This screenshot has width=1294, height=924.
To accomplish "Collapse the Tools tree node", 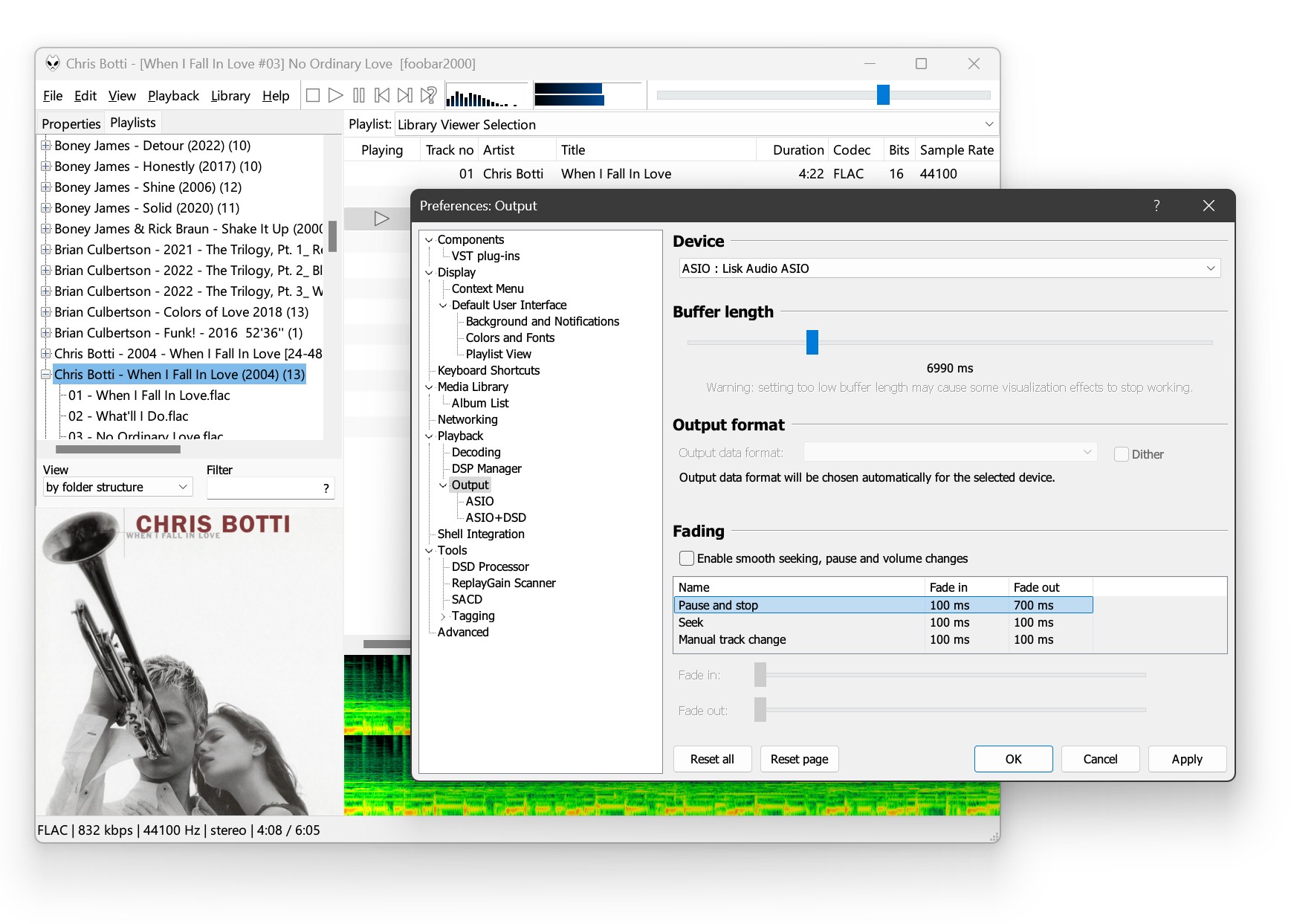I will 429,551.
